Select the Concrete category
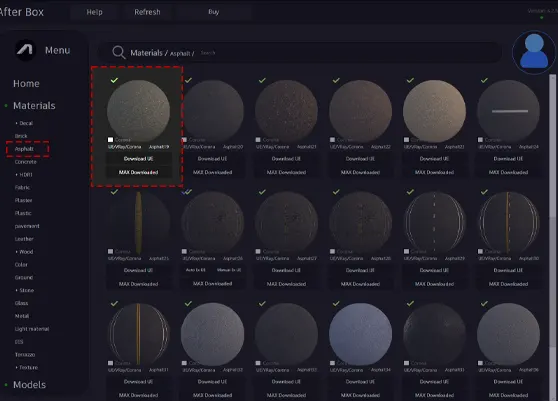 pyautogui.click(x=26, y=162)
